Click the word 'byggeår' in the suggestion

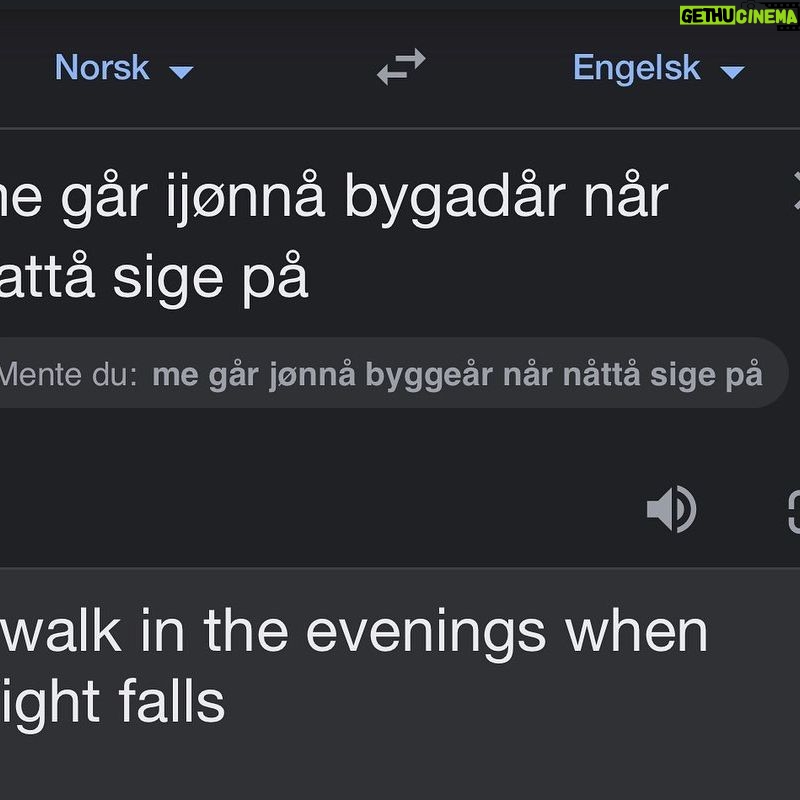click(431, 376)
